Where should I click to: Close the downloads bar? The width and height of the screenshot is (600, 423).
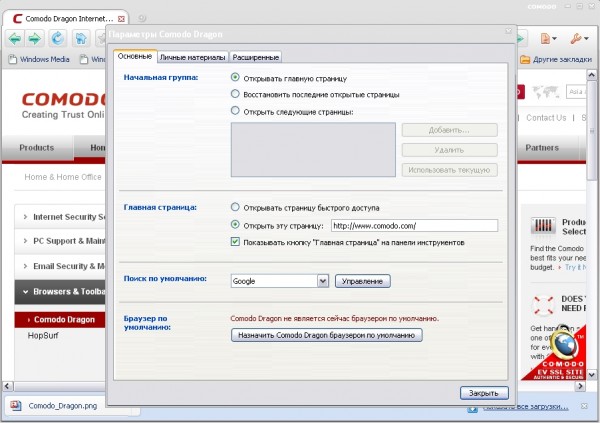[x=584, y=406]
